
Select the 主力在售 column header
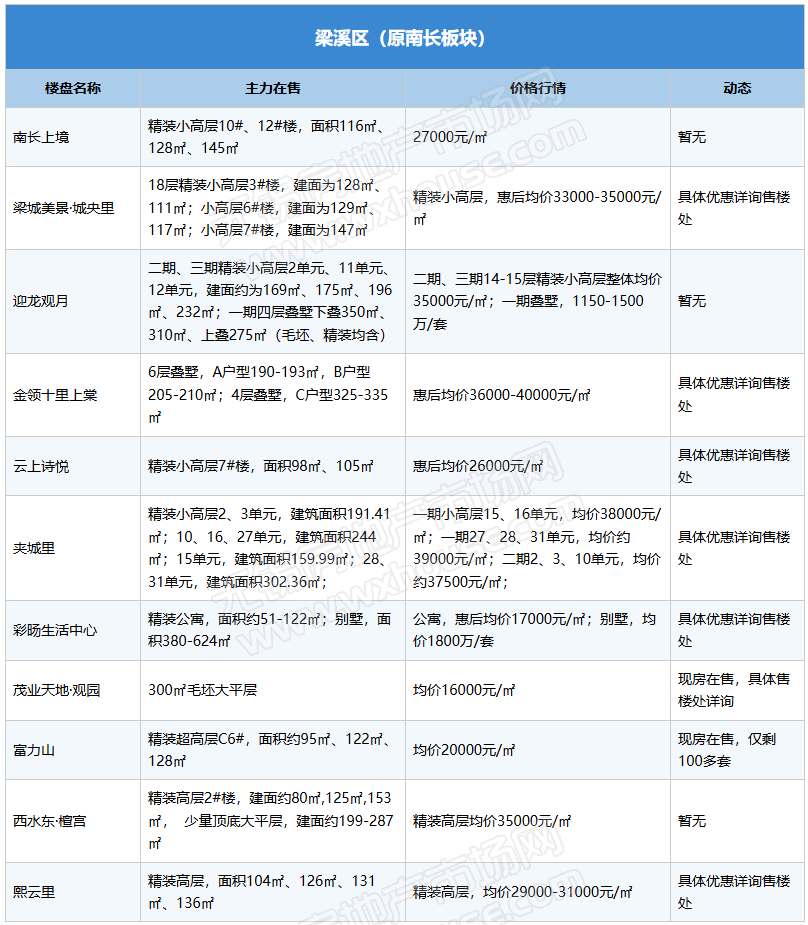(x=273, y=88)
